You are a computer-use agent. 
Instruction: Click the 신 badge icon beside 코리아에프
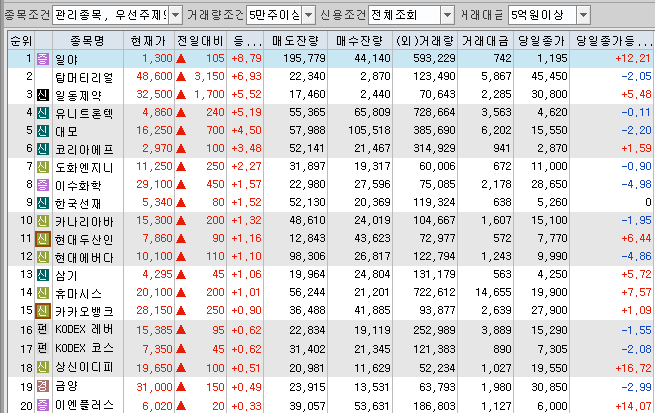tap(43, 149)
